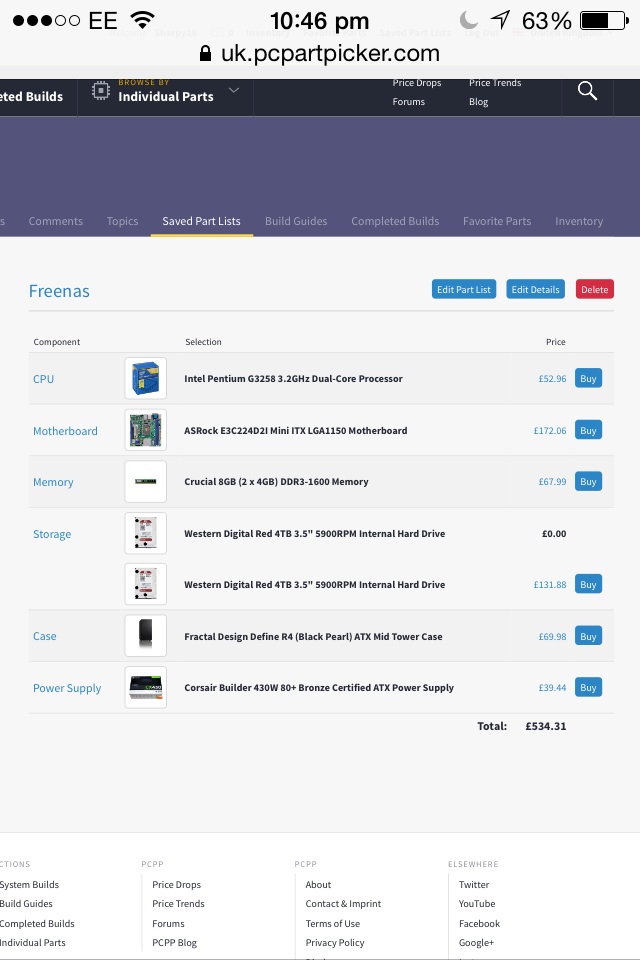The image size is (640, 960).
Task: Click the Edit Part List button
Action: pyautogui.click(x=464, y=289)
